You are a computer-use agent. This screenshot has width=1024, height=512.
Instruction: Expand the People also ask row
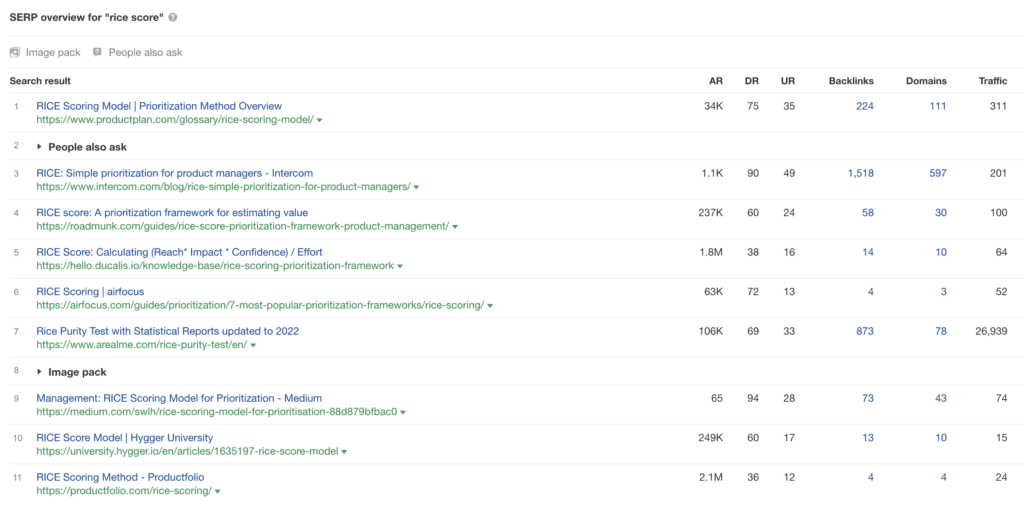click(x=39, y=147)
